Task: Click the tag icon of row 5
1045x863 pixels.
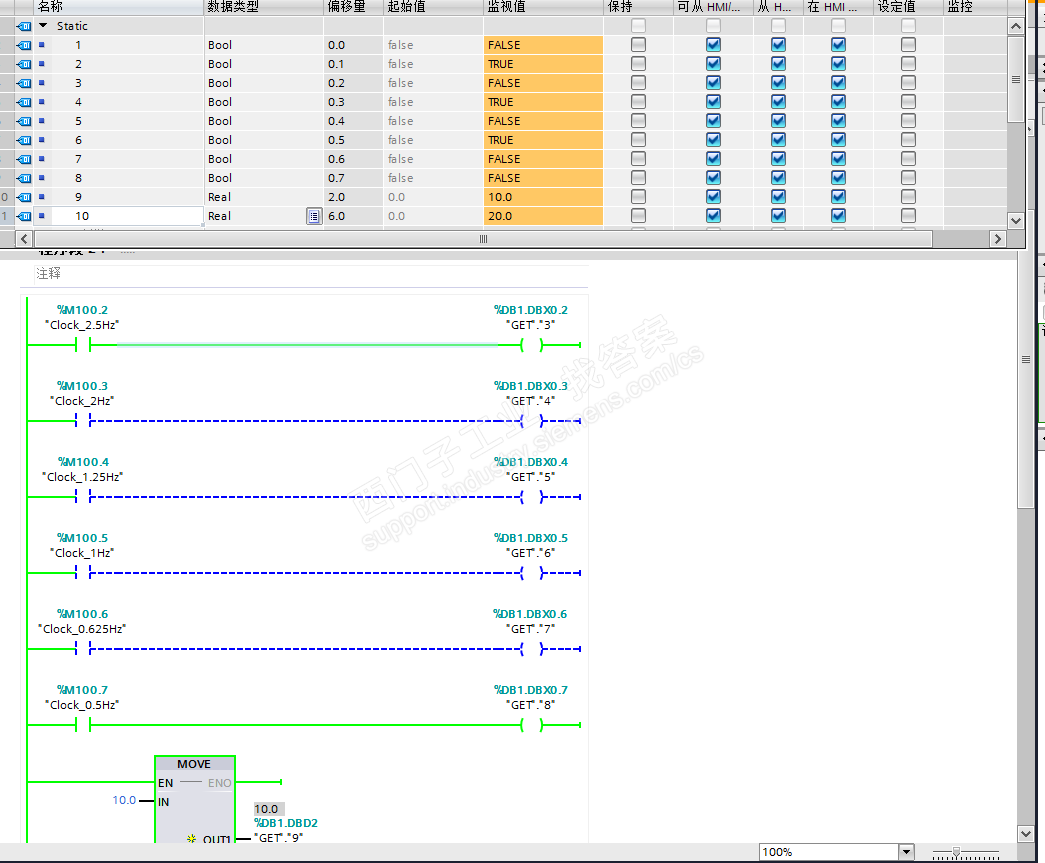Action: click(24, 121)
